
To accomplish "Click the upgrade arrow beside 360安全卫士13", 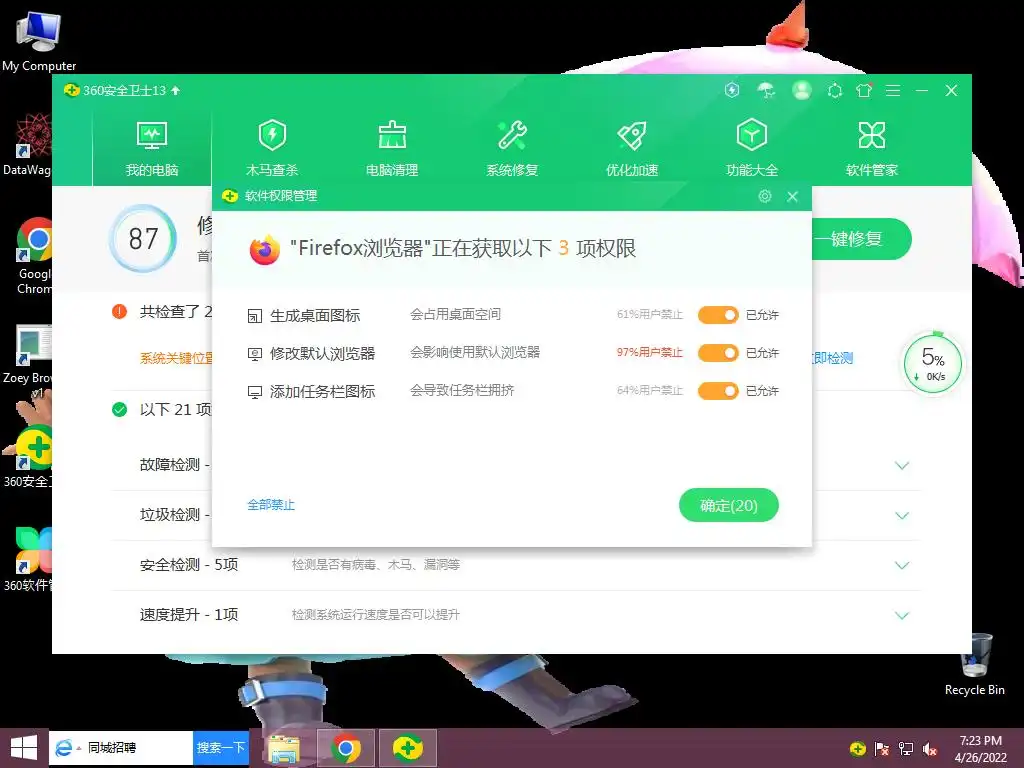I will pyautogui.click(x=175, y=90).
